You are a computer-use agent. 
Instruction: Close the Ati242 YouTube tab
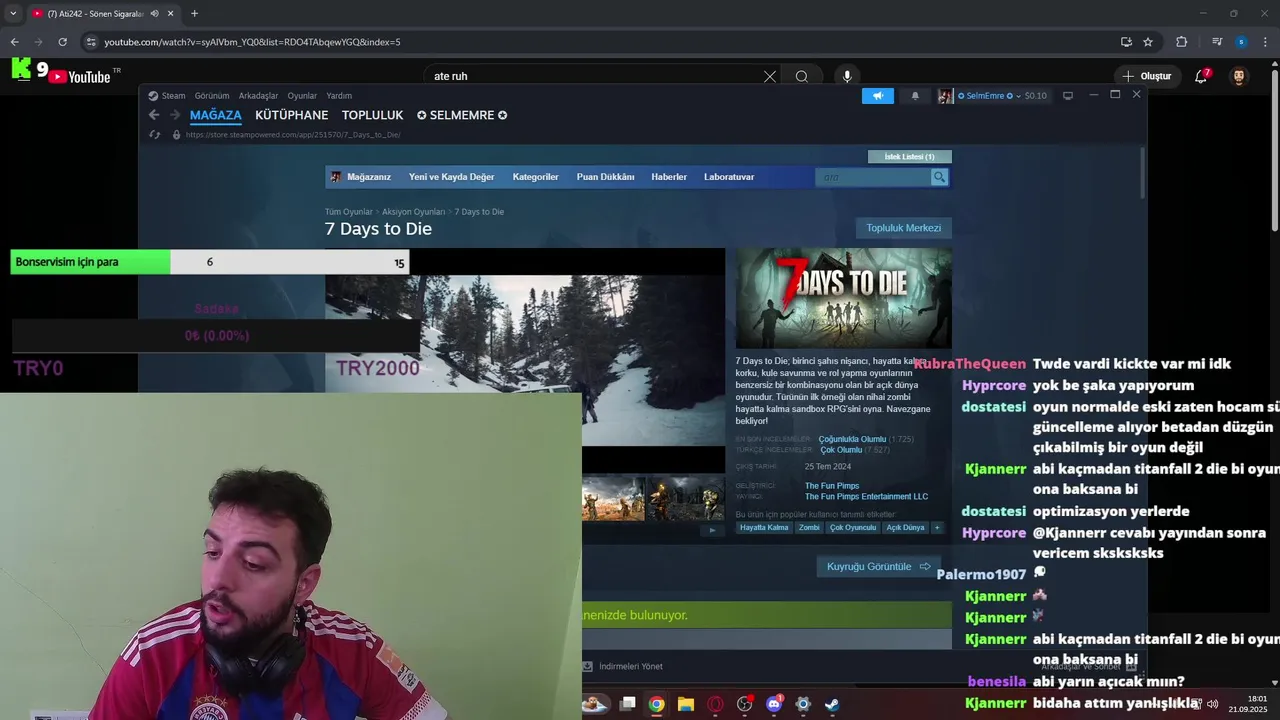click(x=171, y=14)
